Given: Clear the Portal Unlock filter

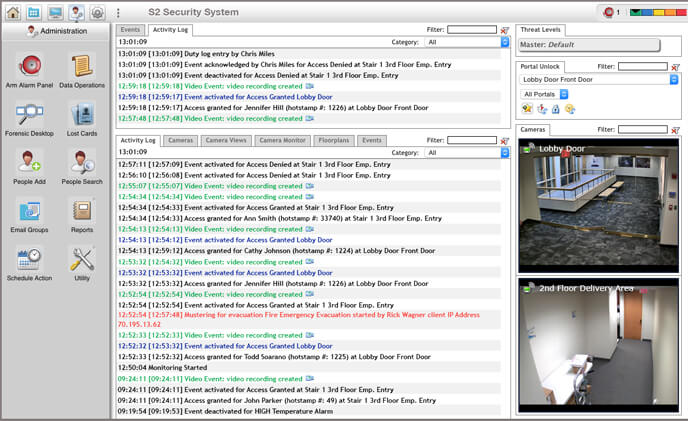Looking at the screenshot, I should tap(676, 67).
